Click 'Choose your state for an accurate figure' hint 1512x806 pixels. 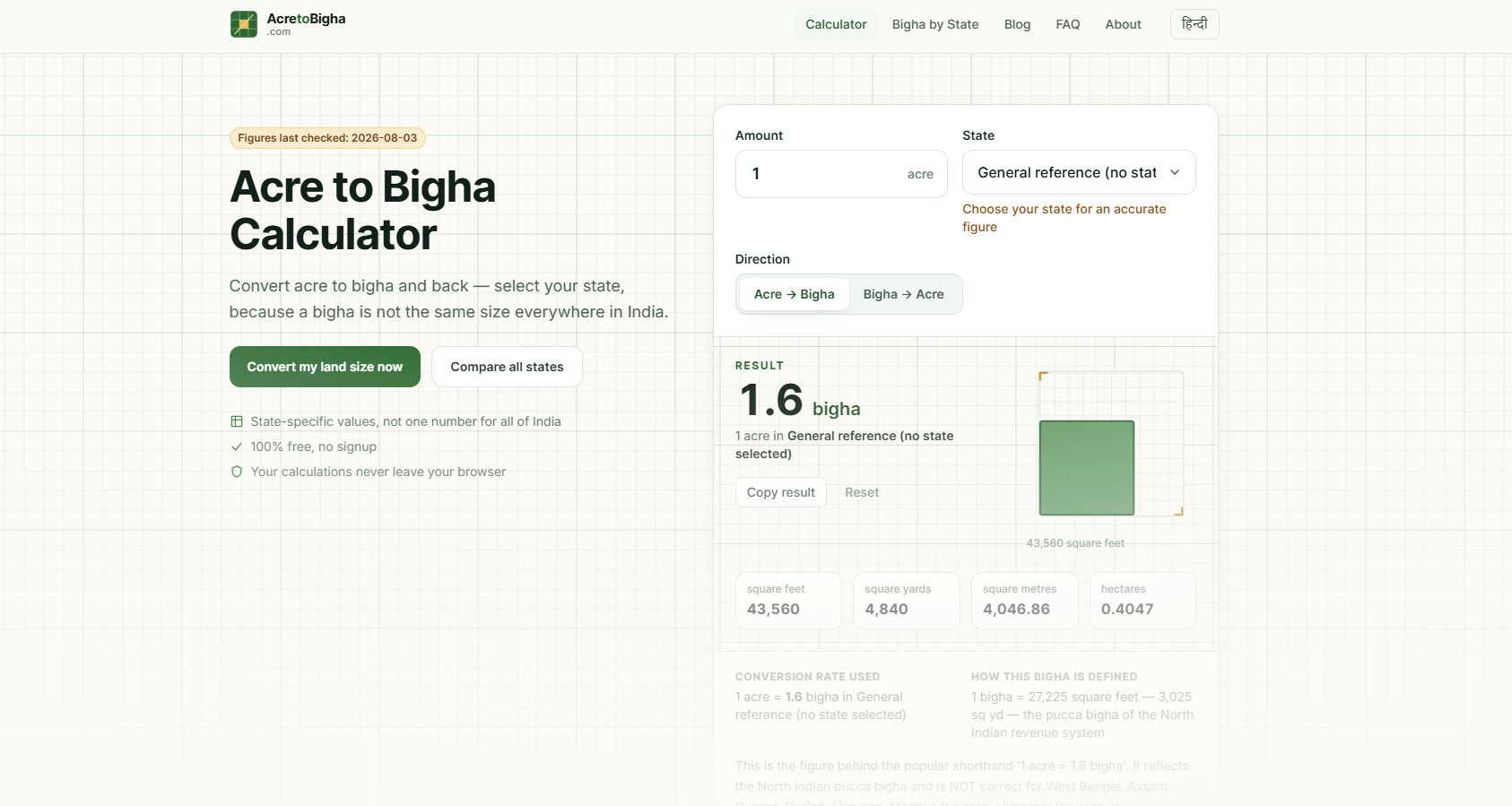click(x=1064, y=218)
